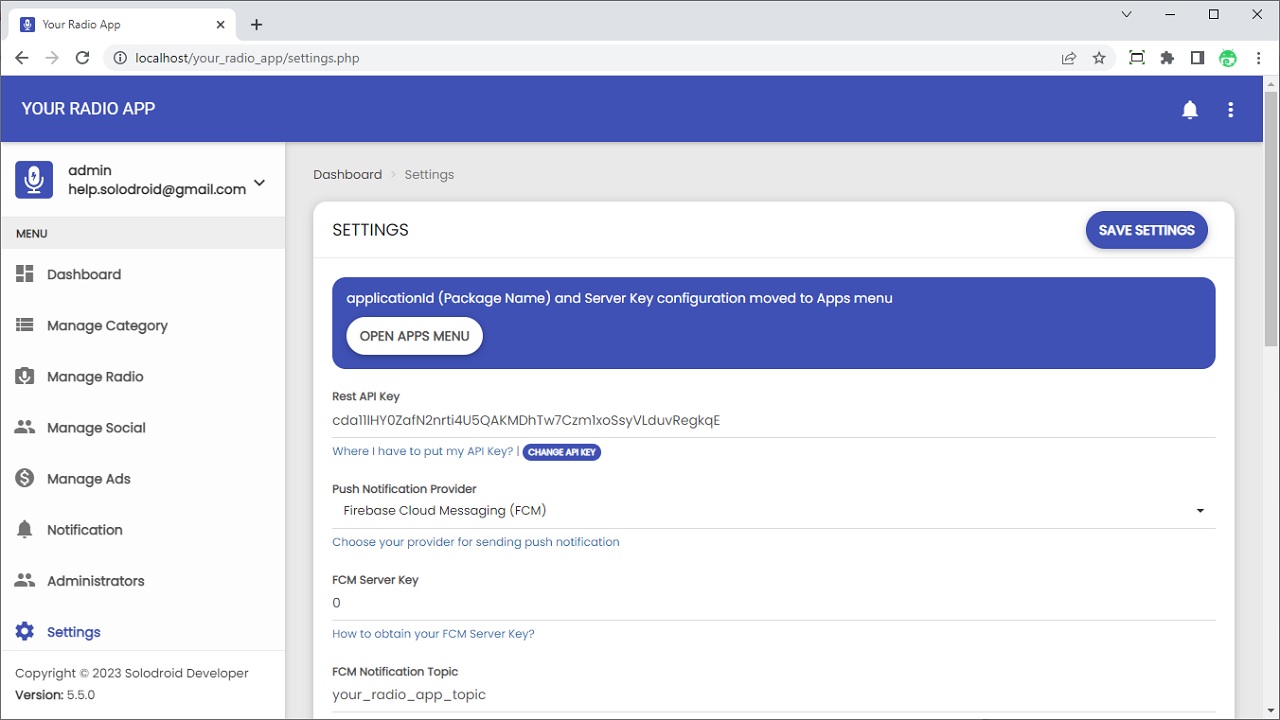
Task: Expand the admin account dropdown chevron
Action: coord(260,182)
